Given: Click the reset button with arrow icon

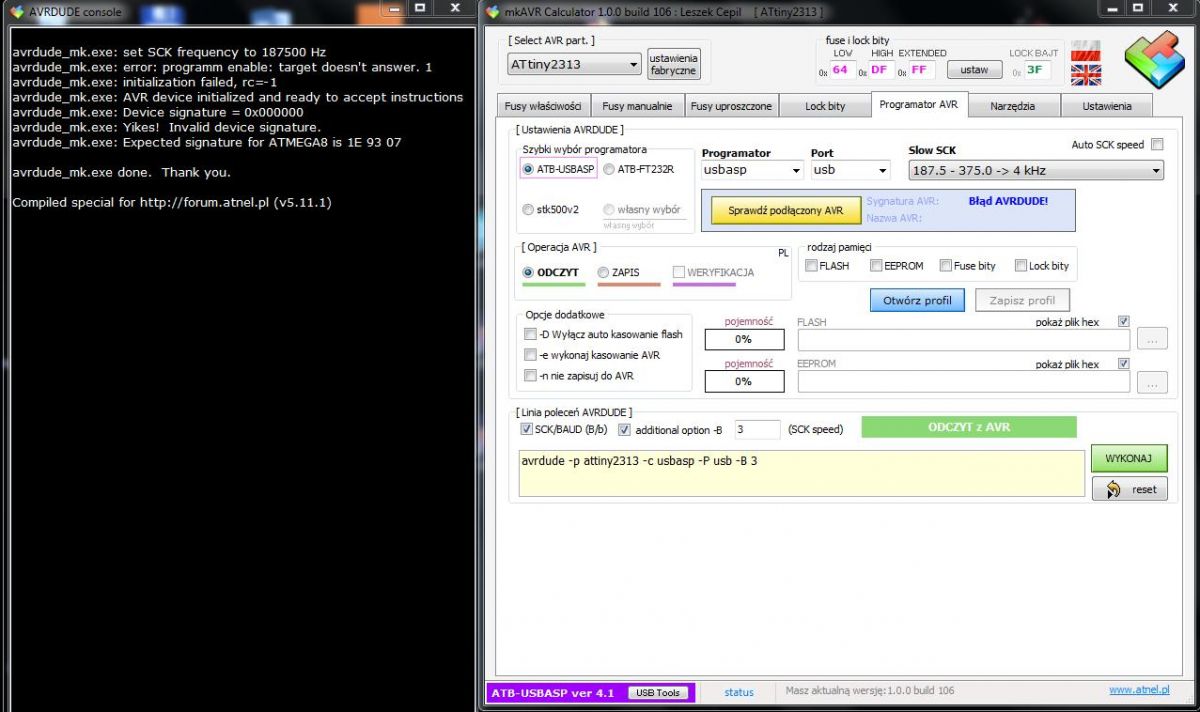Looking at the screenshot, I should coord(1129,489).
